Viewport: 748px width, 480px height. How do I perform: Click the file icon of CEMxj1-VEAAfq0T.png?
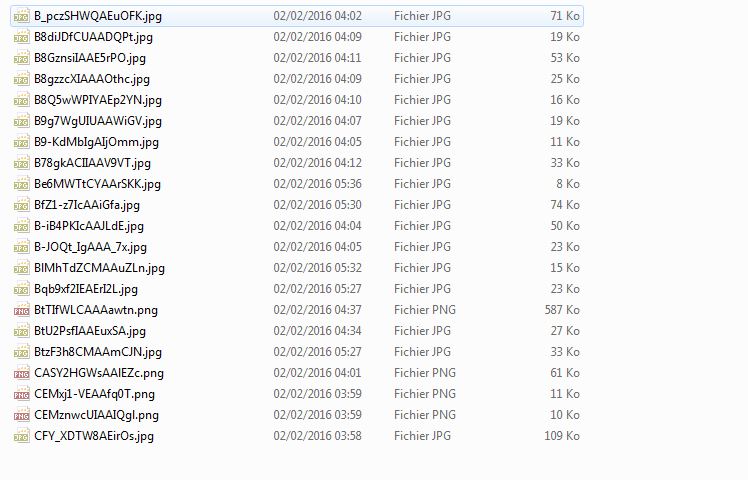(21, 394)
